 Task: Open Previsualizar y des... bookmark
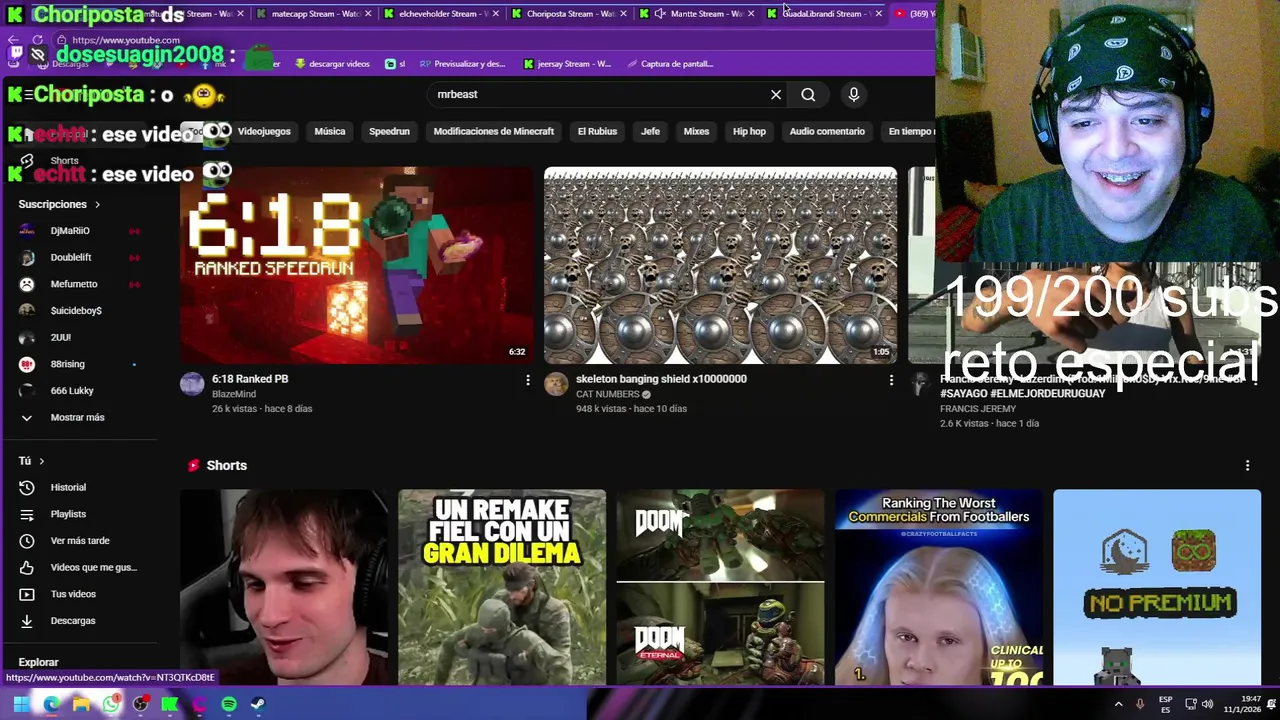point(462,64)
